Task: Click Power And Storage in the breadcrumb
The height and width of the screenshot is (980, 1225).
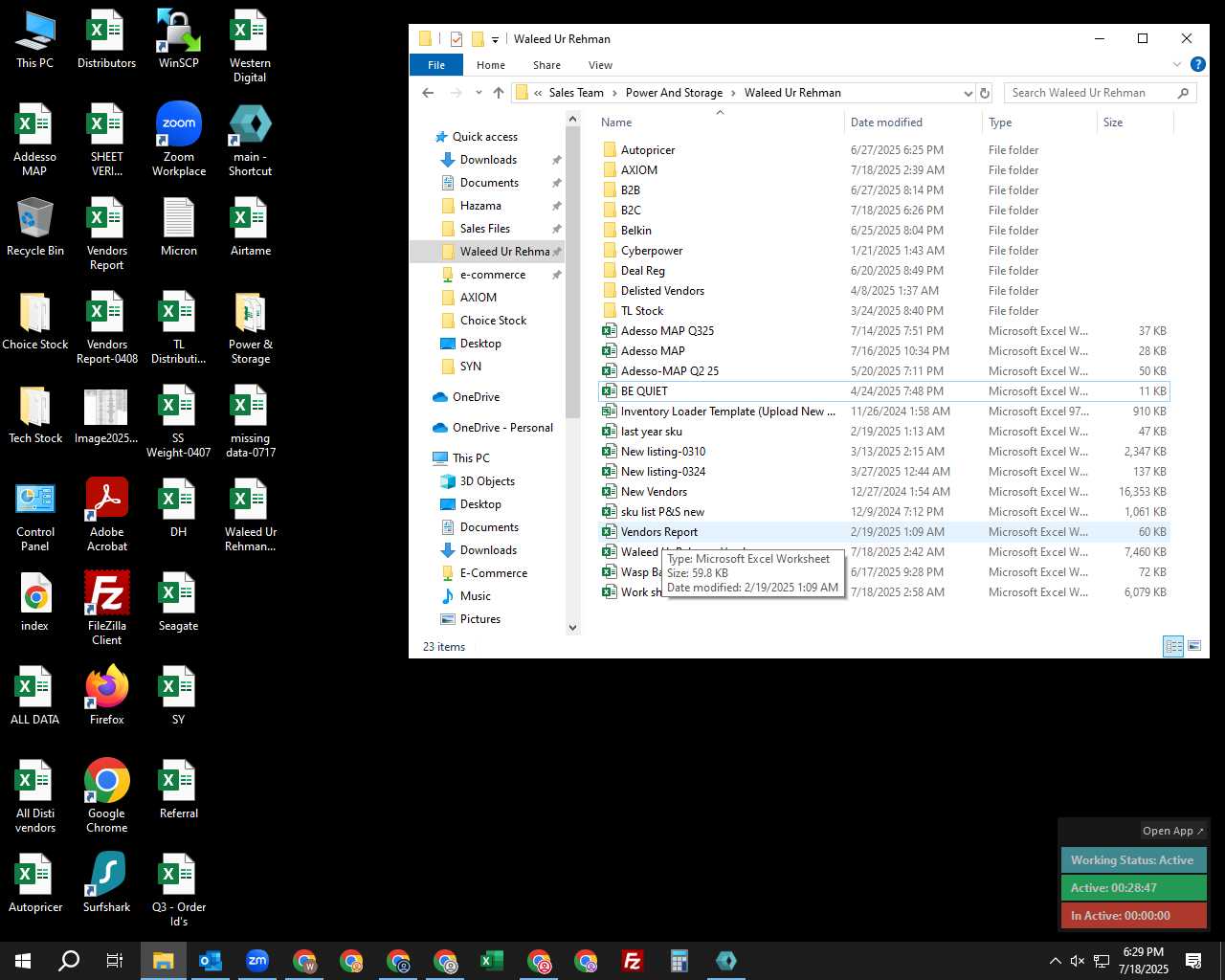Action: 674,93
